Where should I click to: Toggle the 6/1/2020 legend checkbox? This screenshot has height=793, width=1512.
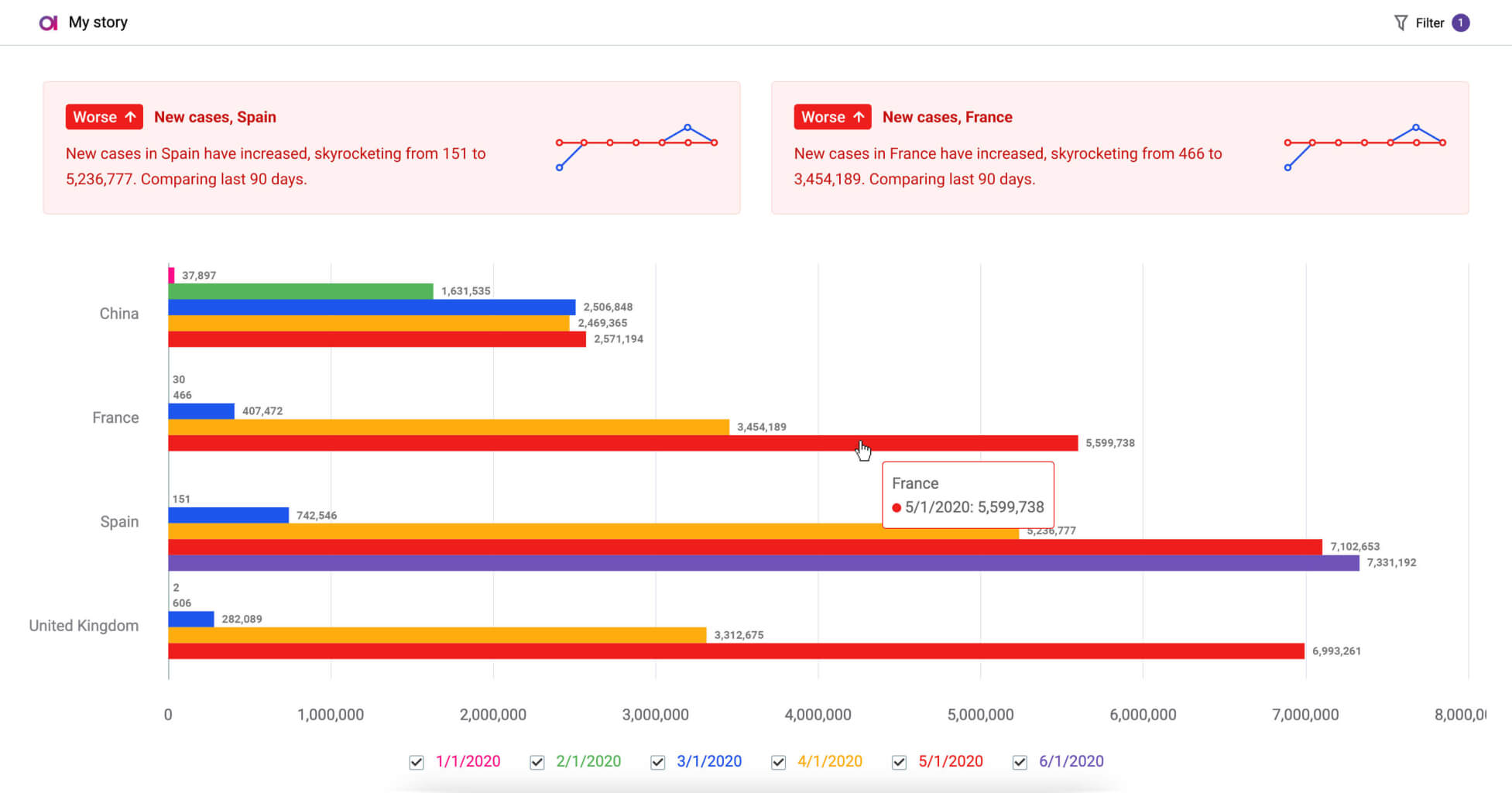point(1020,762)
